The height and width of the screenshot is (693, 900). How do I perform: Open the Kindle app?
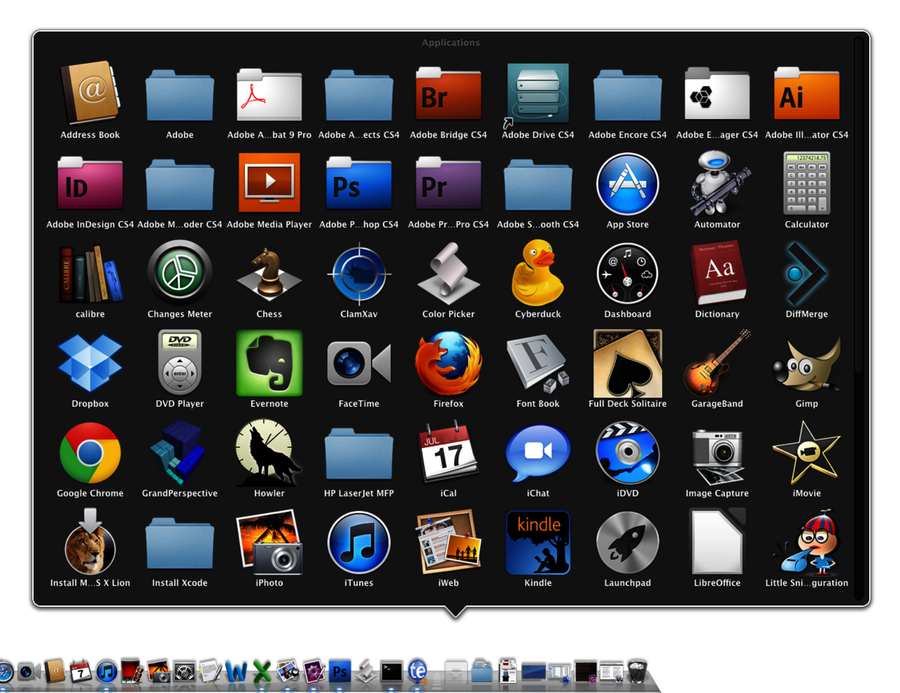click(538, 542)
